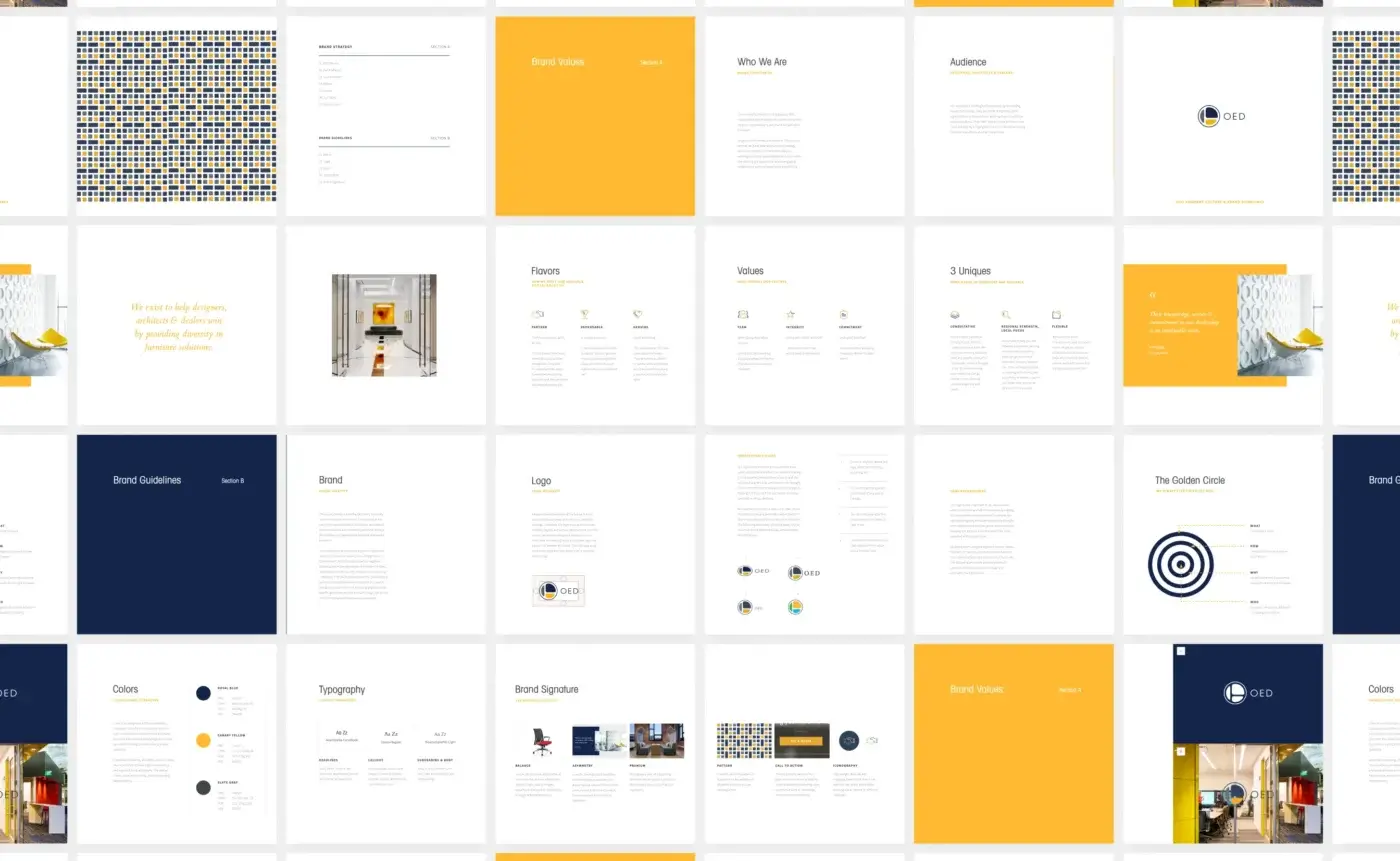1400x861 pixels.
Task: Click the OED logo on the white cover page
Action: pos(1221,116)
